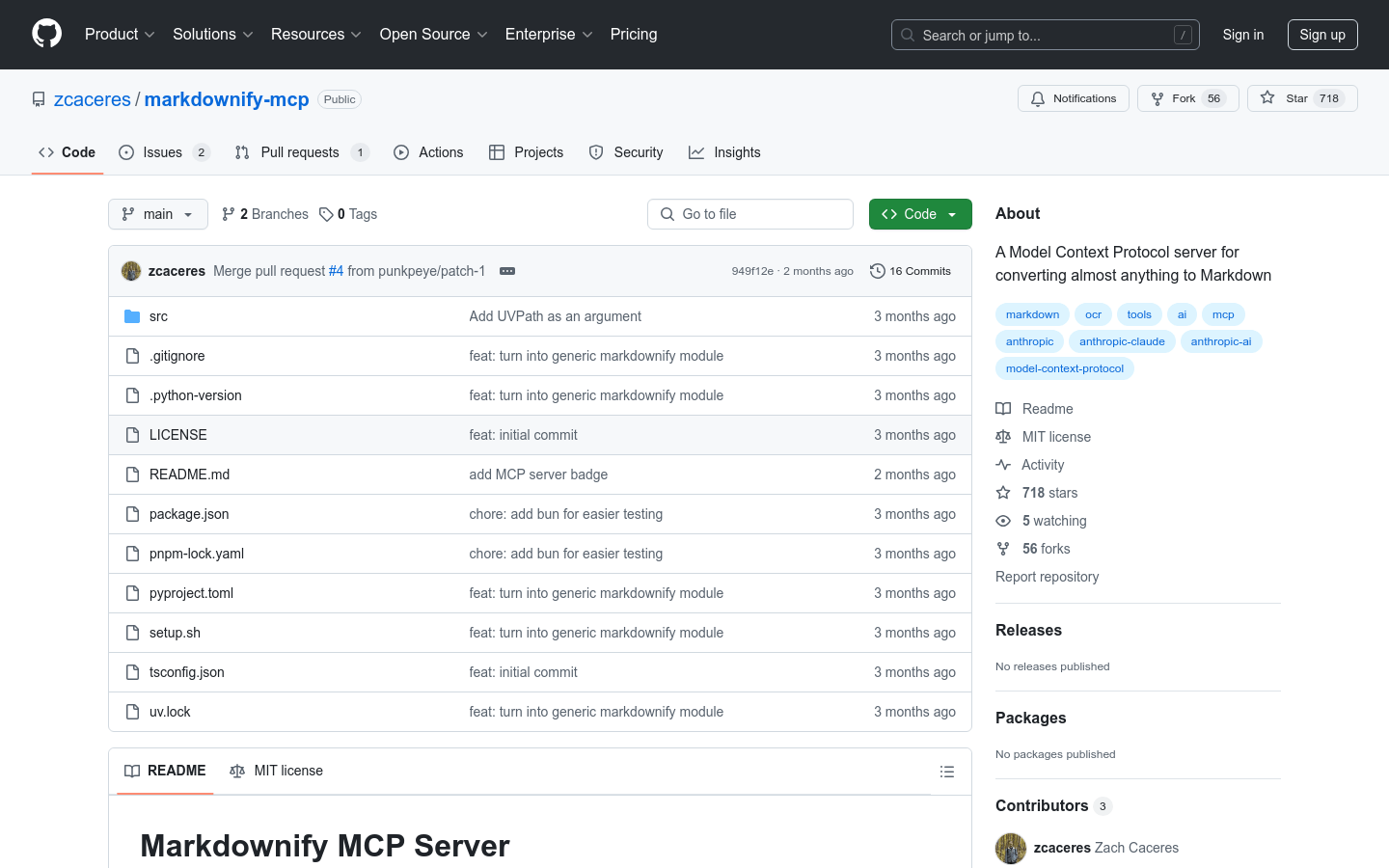Screen dimensions: 1389x868
Task: Click the Readme book icon in About
Action: [x=1003, y=409]
